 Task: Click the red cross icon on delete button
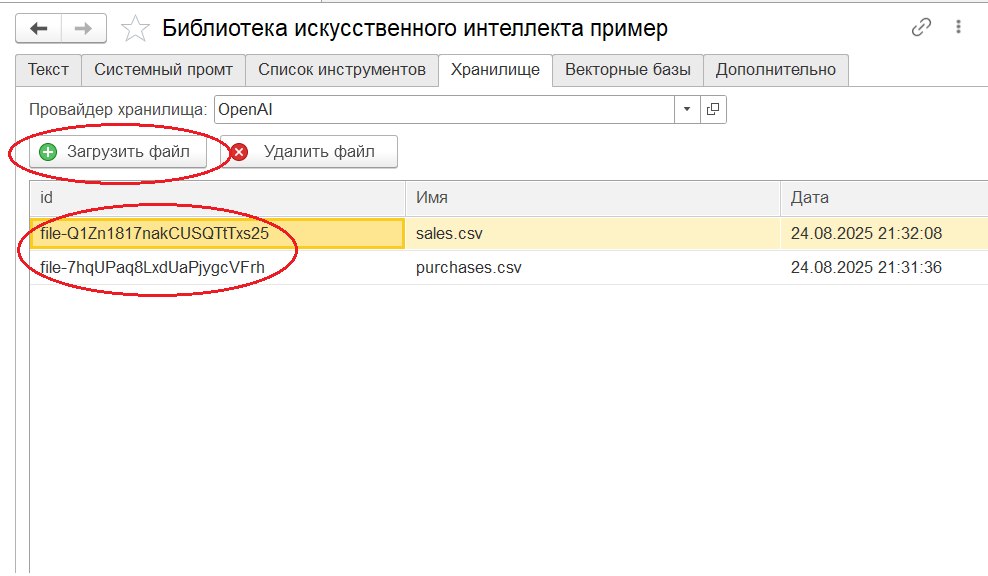[x=237, y=151]
